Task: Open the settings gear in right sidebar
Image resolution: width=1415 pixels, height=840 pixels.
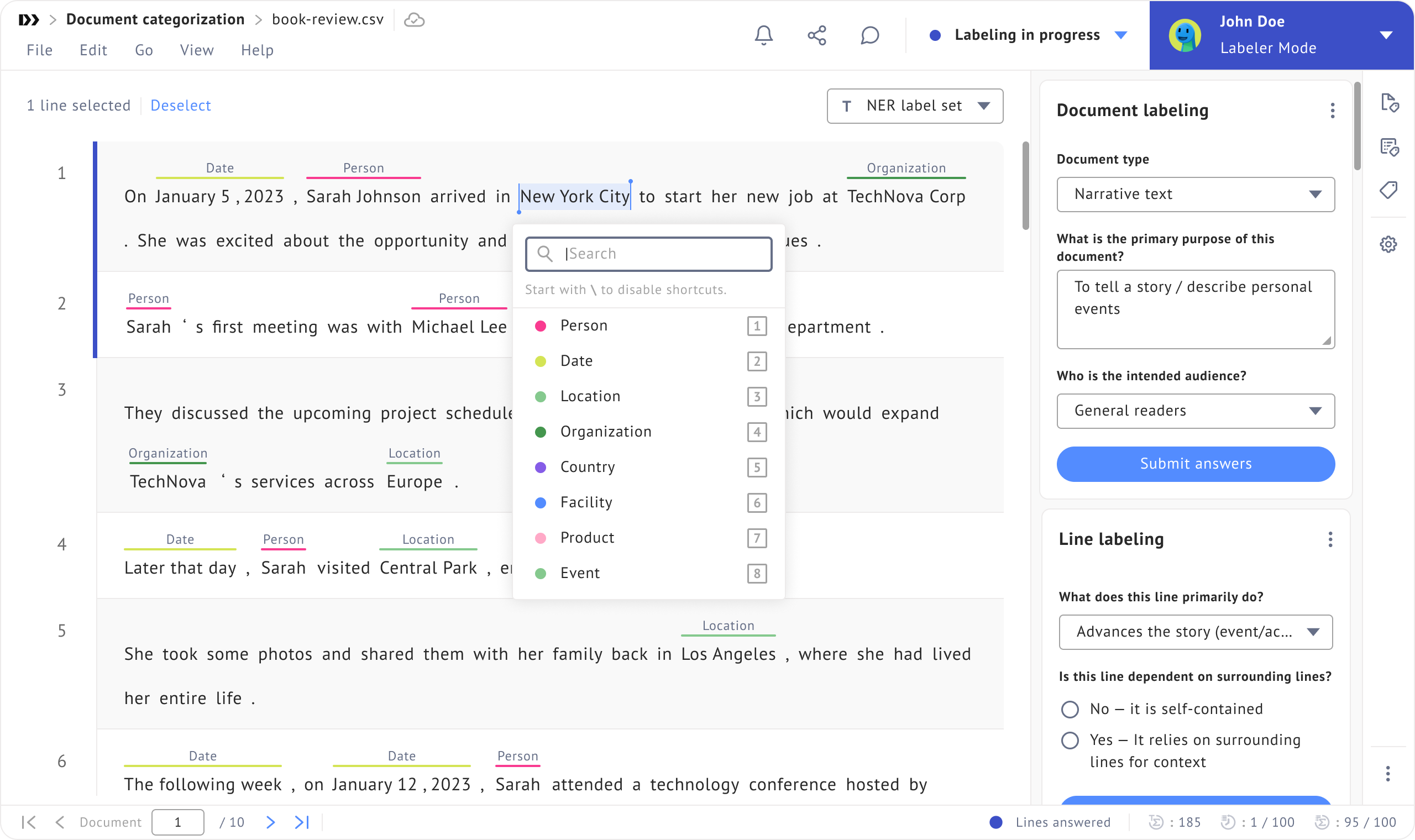Action: (1388, 244)
